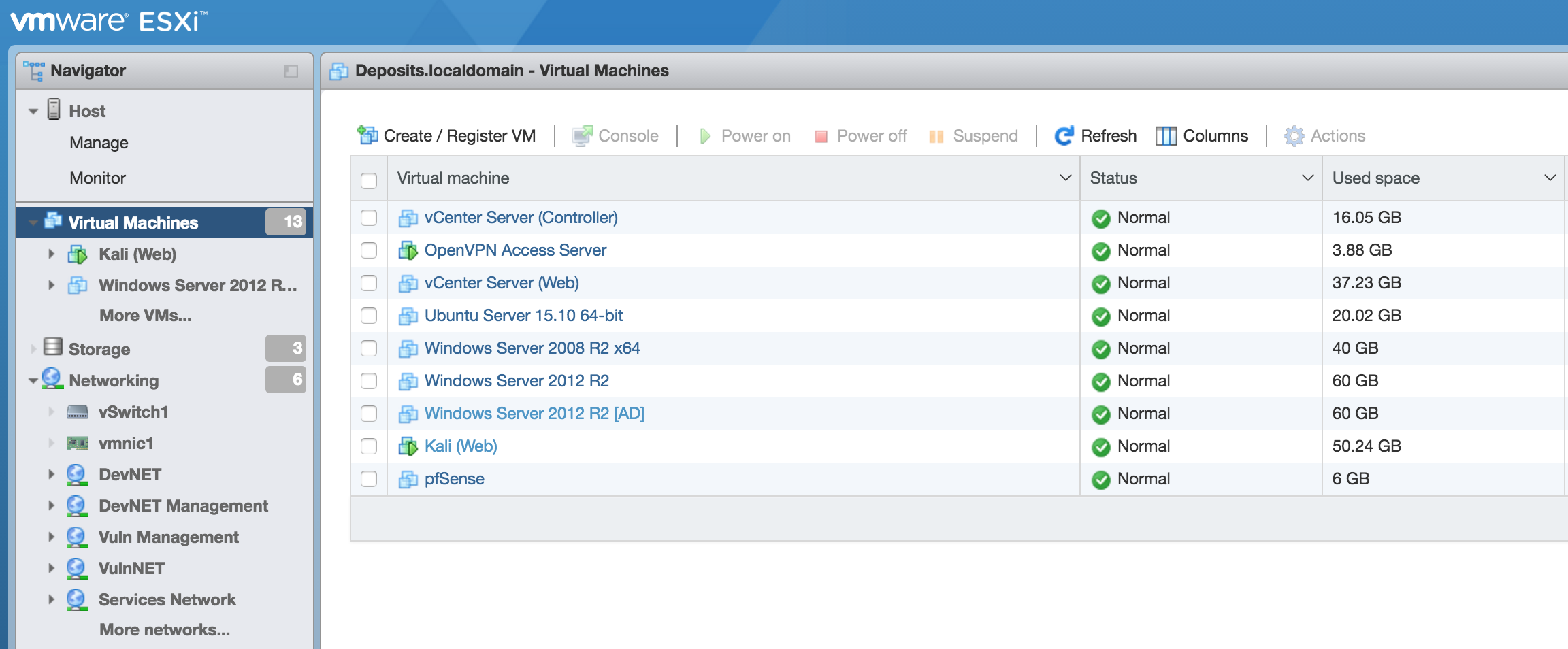Click the vmnic1 adapter icon

coord(78,444)
